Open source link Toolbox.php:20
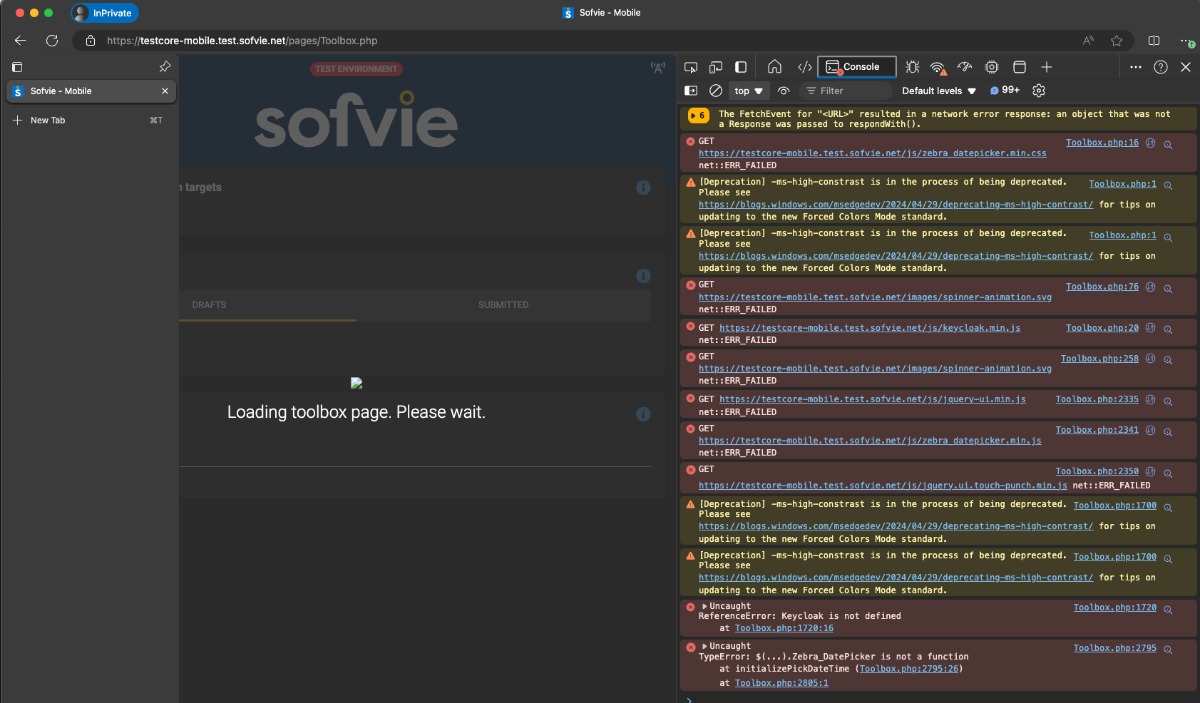Screen dimensions: 1200x703 pos(1102,328)
